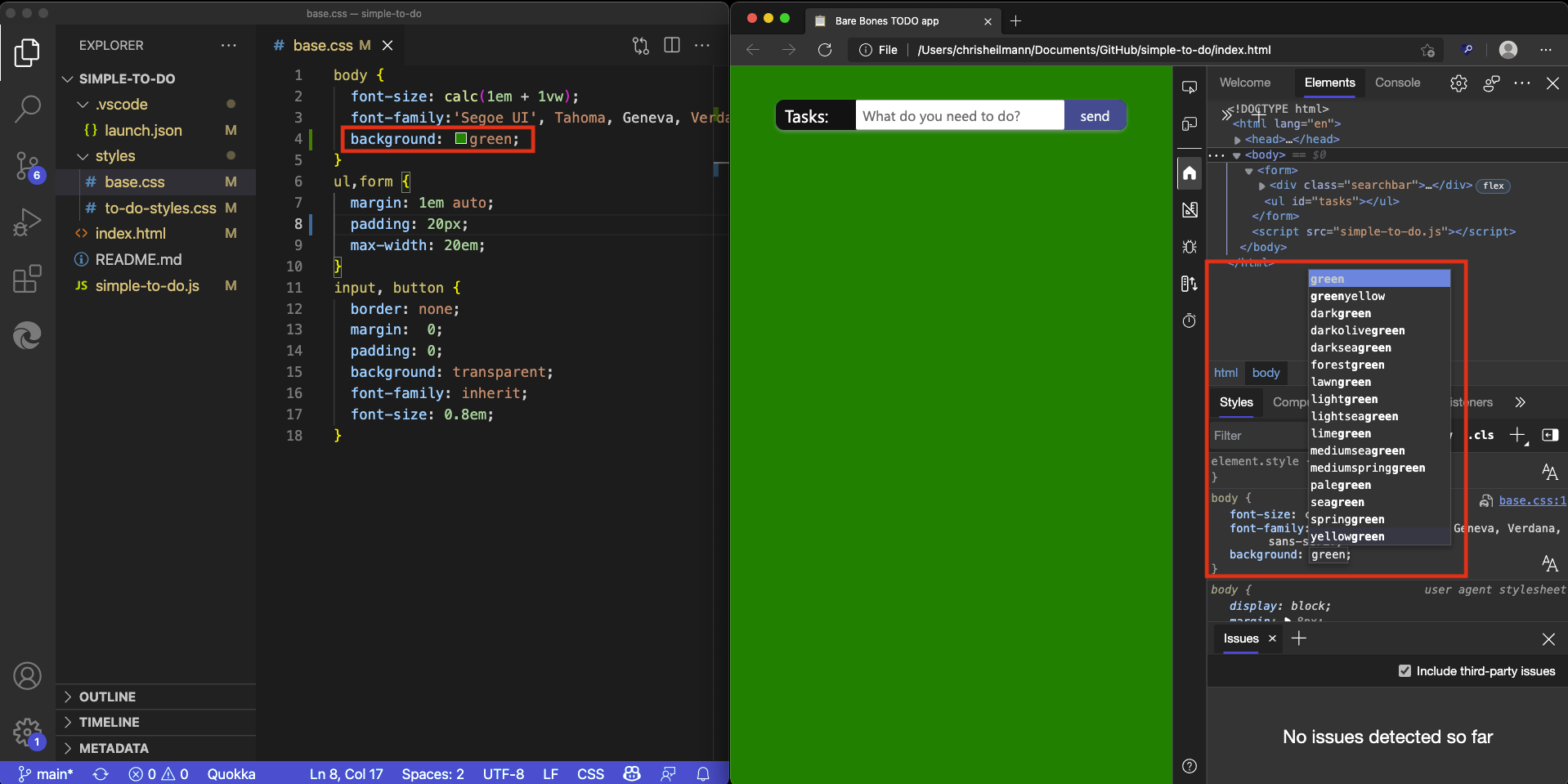Open the DevTools Welcome home icon

(1189, 172)
